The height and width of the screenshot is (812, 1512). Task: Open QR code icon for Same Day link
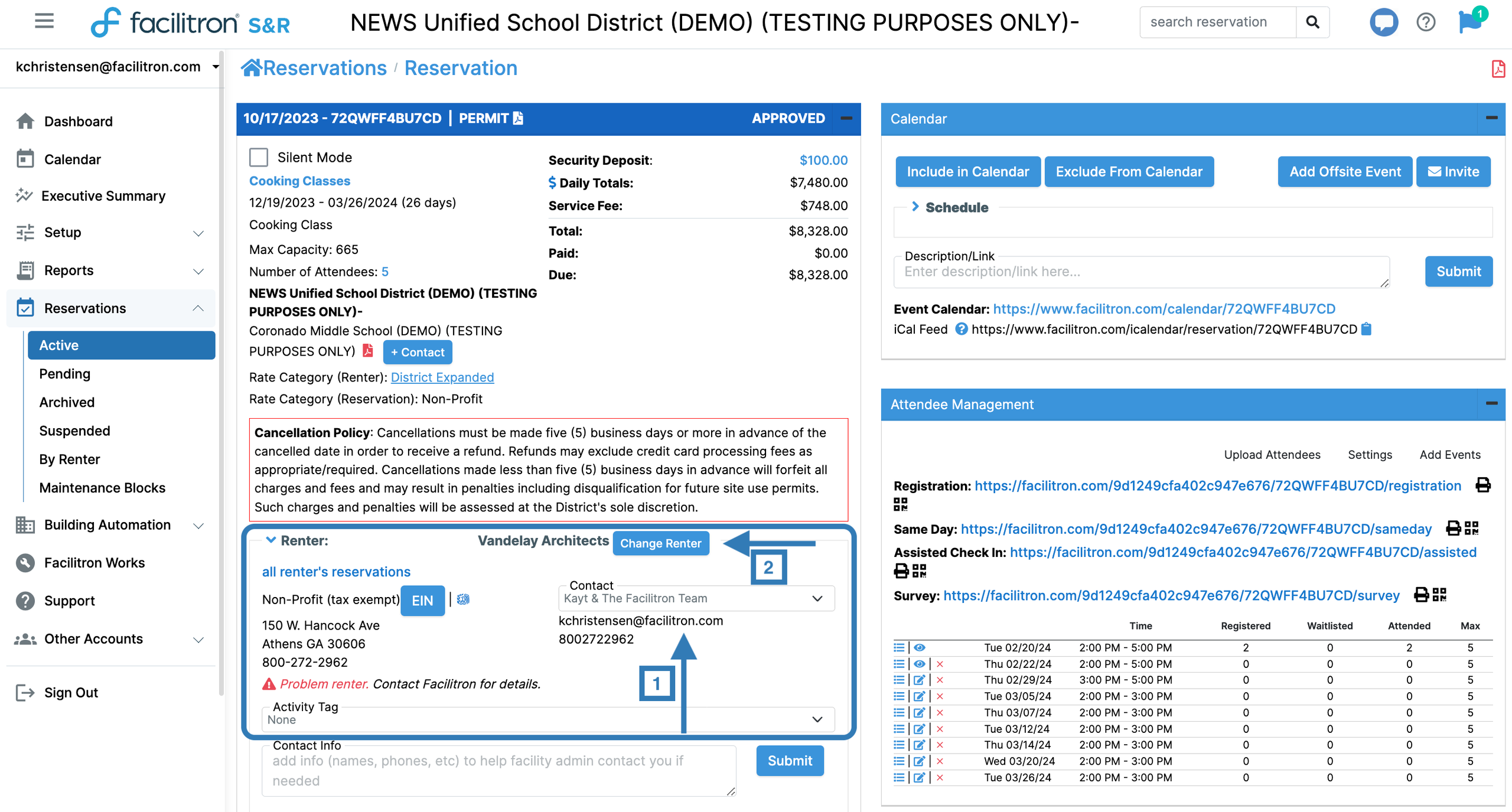1472,528
